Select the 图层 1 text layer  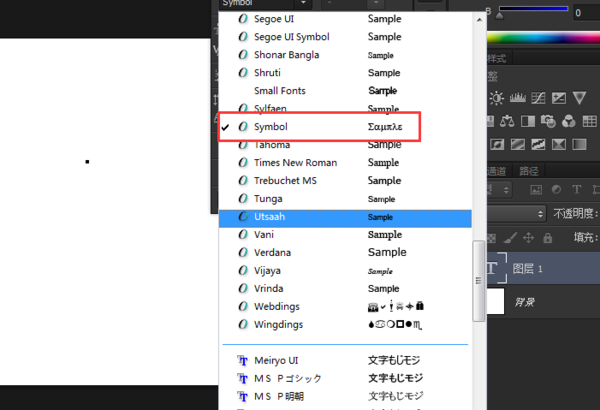pyautogui.click(x=543, y=269)
